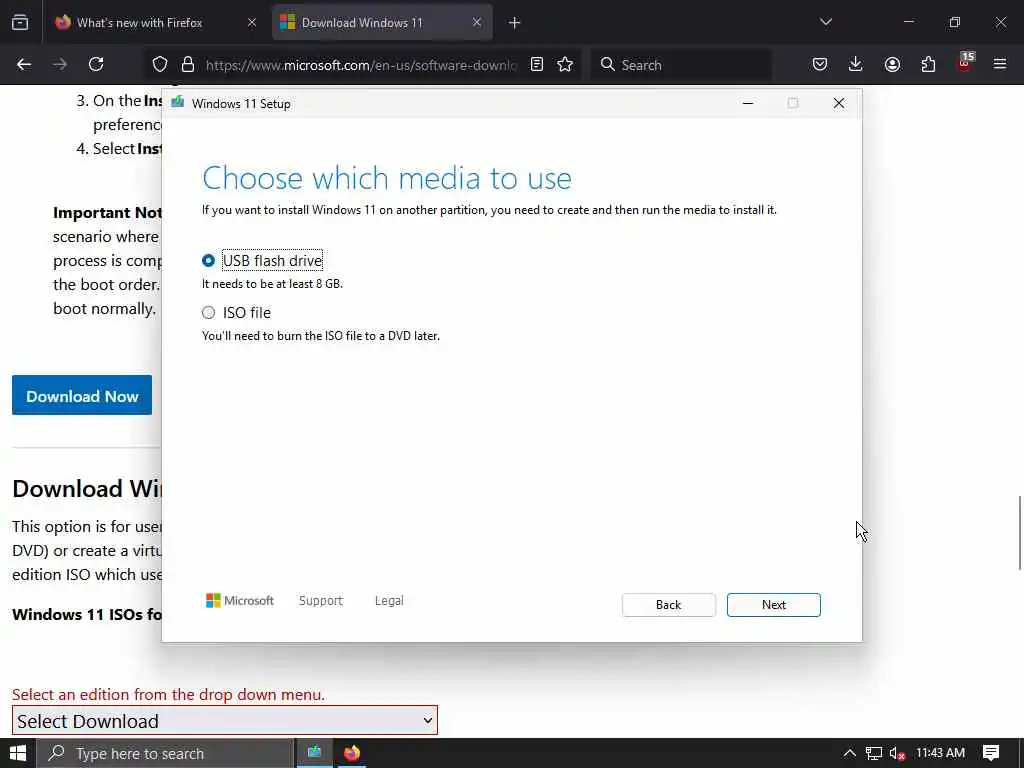Open the Firefox account icon
The image size is (1024, 768).
892,64
